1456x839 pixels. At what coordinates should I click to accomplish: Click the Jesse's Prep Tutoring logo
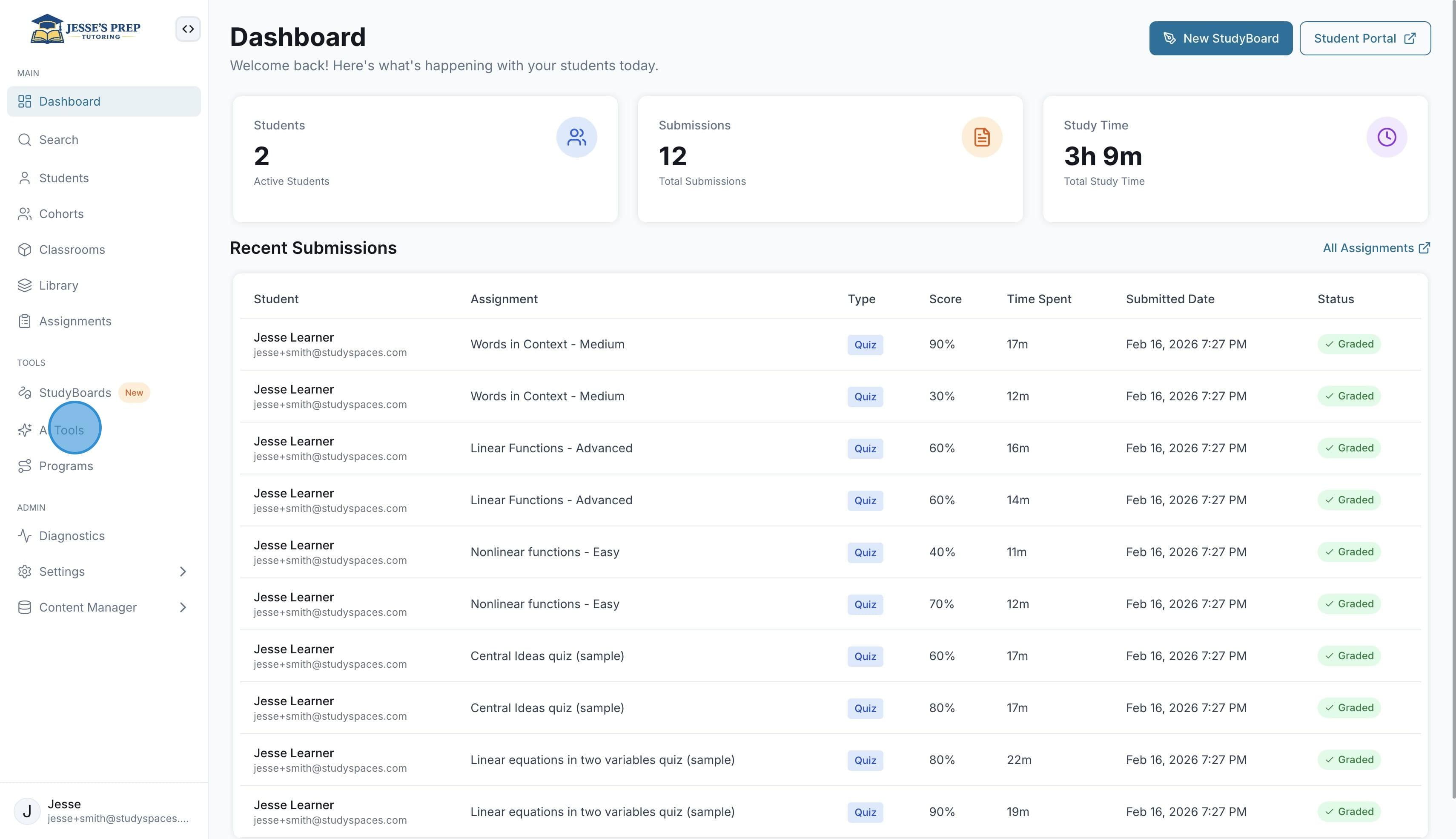(x=85, y=29)
